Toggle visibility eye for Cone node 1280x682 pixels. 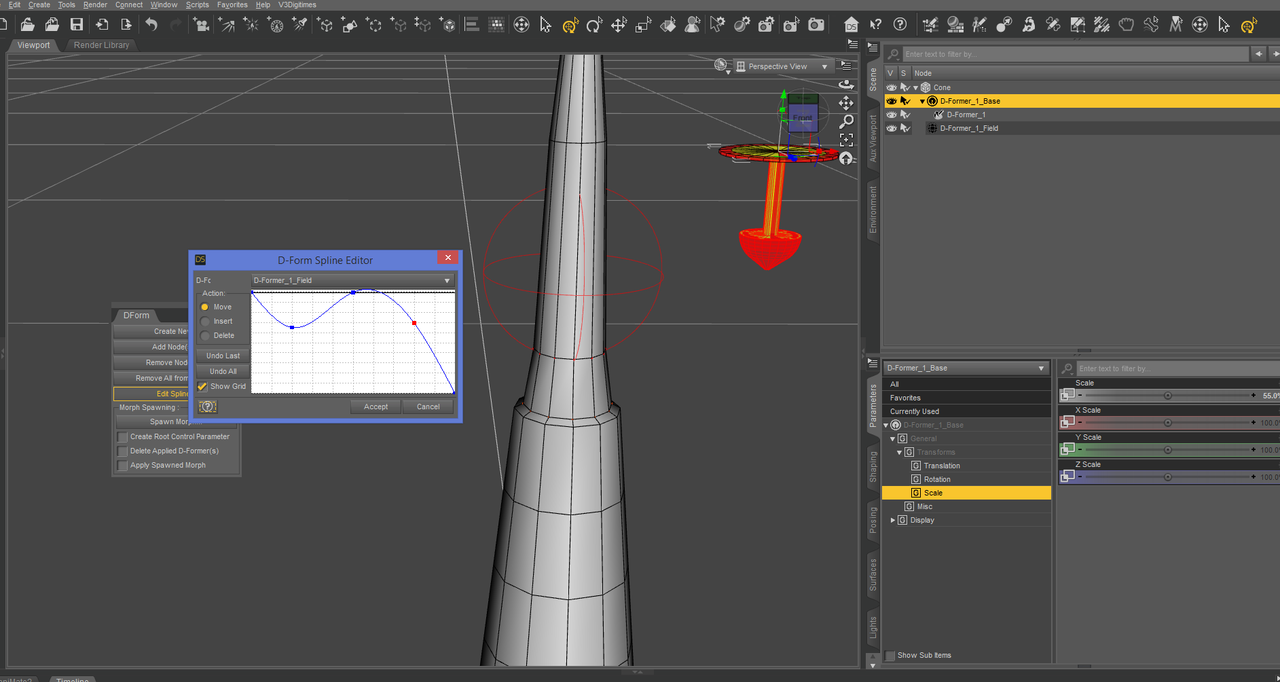(891, 88)
